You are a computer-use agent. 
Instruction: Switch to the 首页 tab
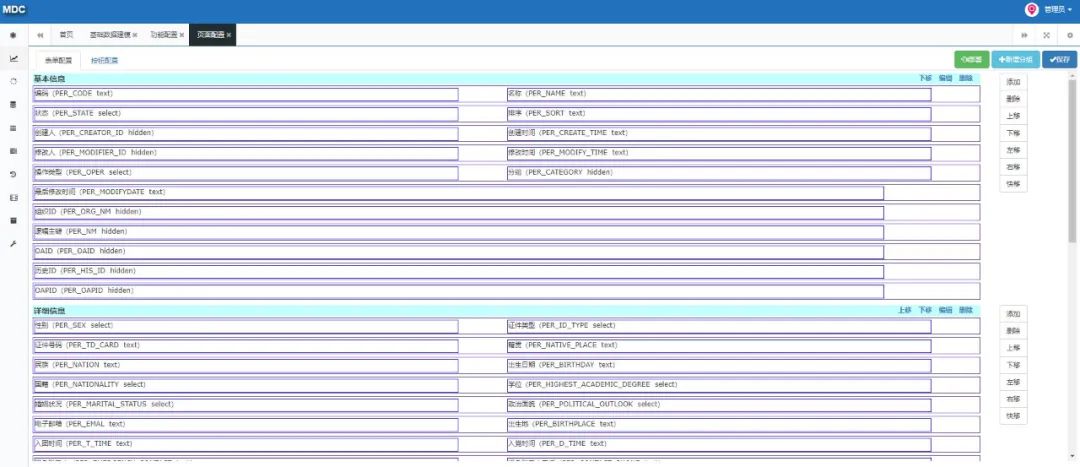pyautogui.click(x=66, y=35)
